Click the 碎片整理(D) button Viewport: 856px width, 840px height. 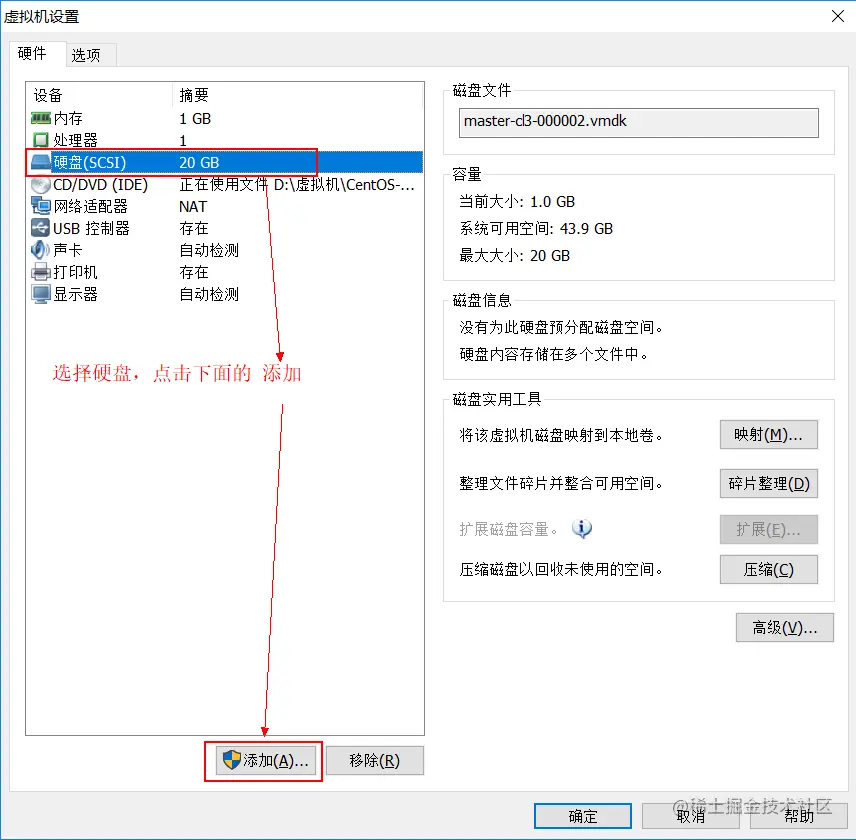pyautogui.click(x=769, y=483)
